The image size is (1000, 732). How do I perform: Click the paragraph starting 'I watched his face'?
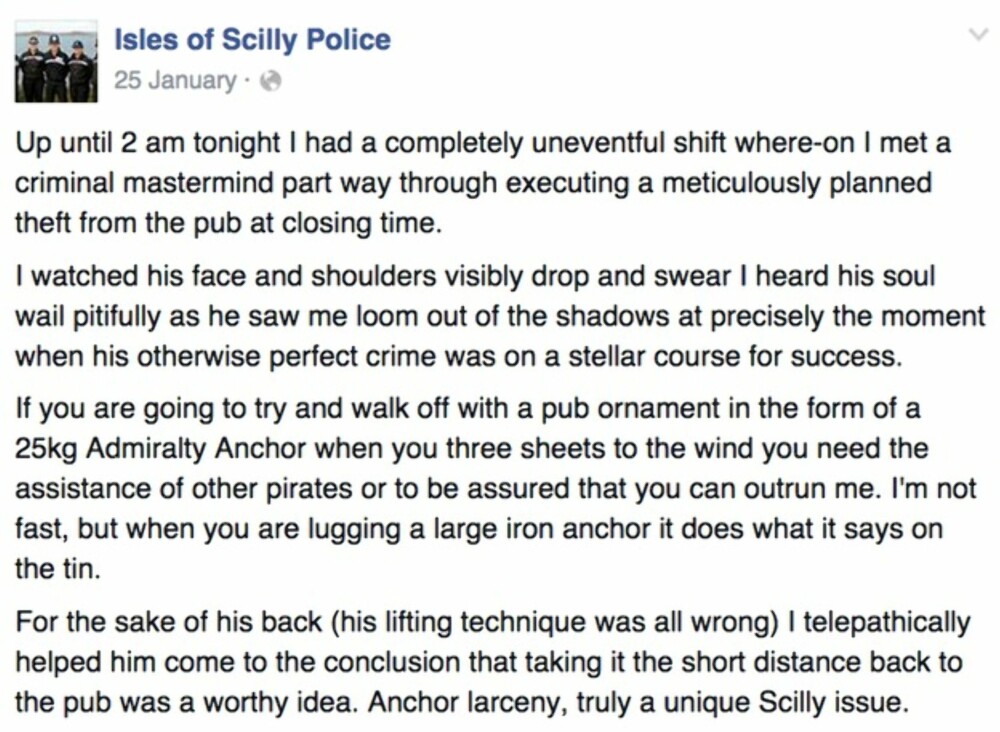(x=500, y=316)
